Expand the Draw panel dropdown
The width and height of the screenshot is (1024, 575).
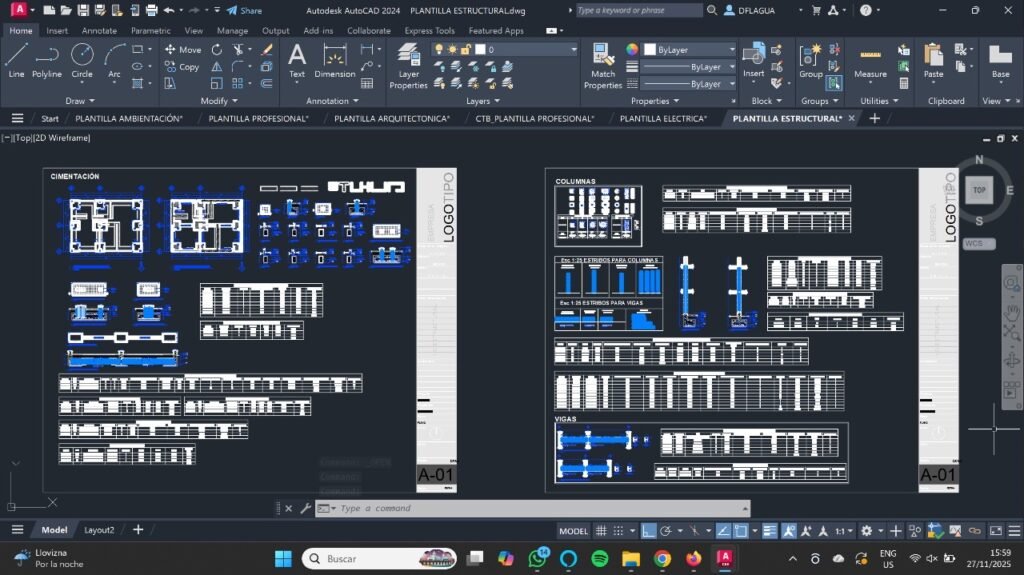80,101
